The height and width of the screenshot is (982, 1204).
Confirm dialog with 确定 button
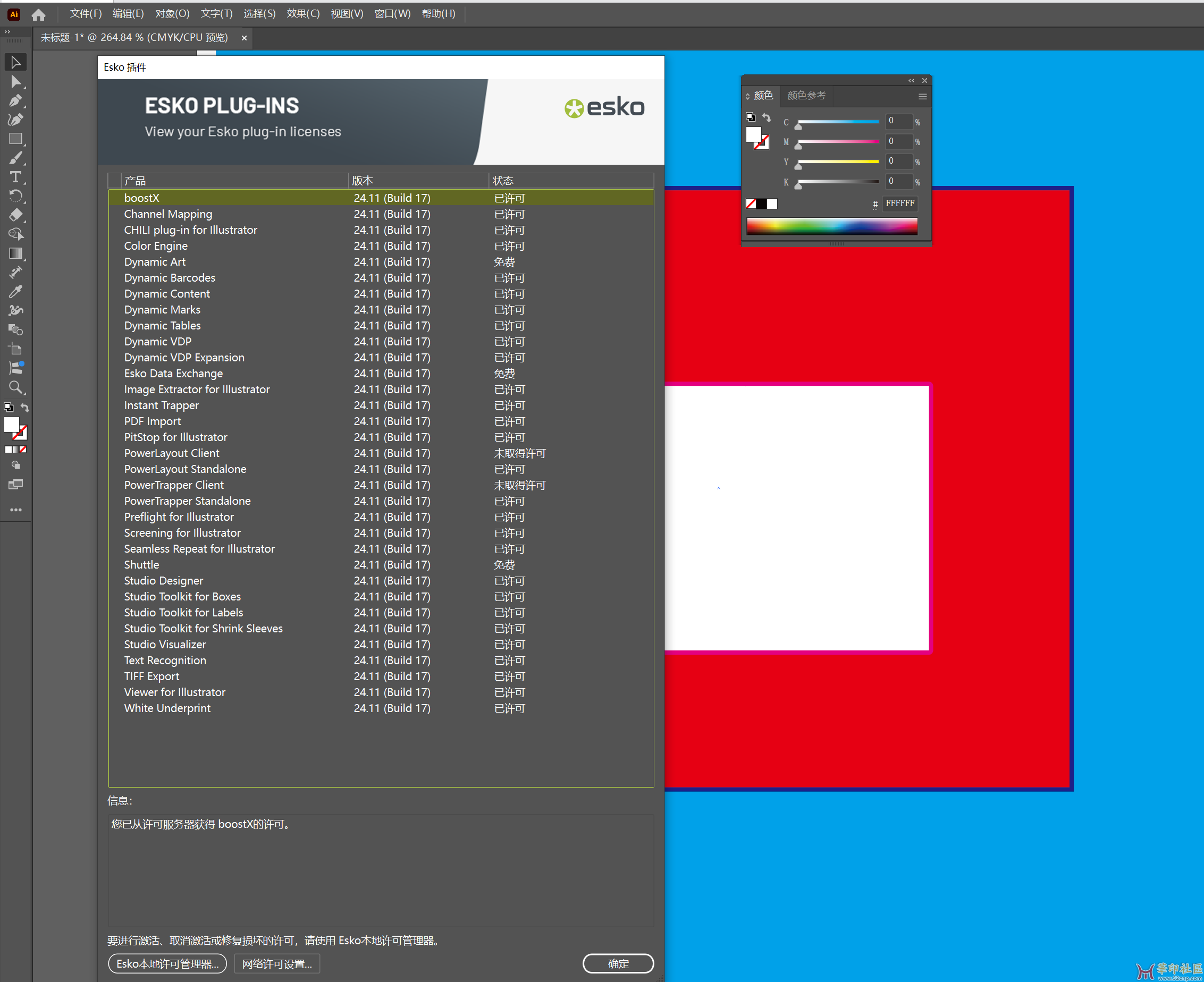coord(618,963)
